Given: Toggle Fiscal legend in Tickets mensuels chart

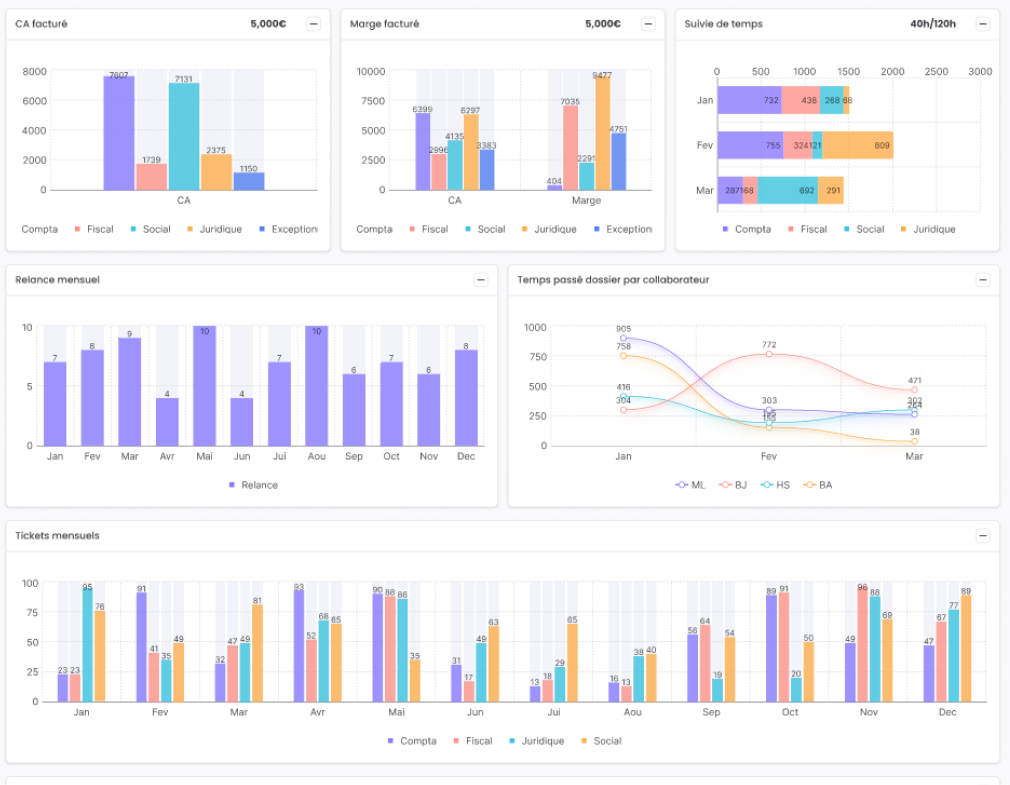Looking at the screenshot, I should [x=473, y=741].
